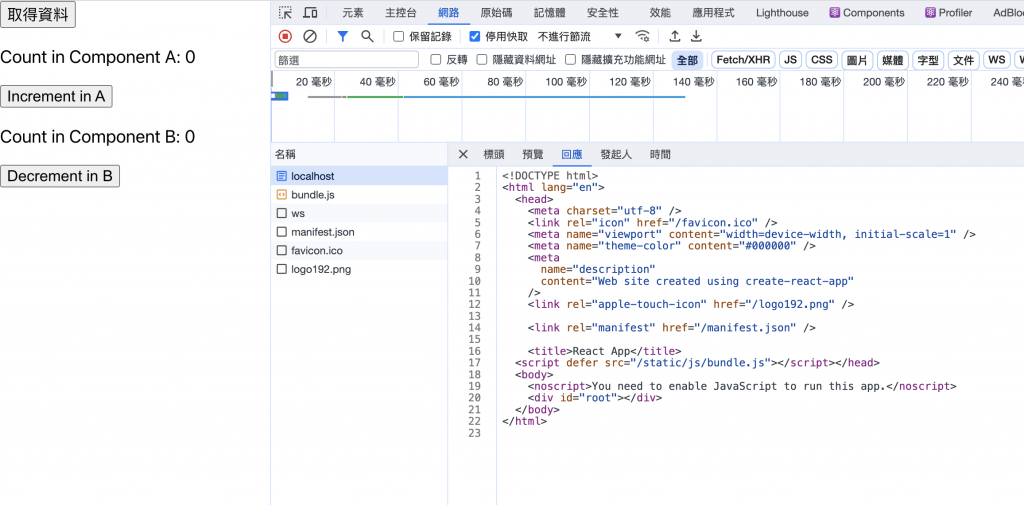This screenshot has height=505, width=1024.
Task: Click the React App title line in response
Action: coord(605,351)
